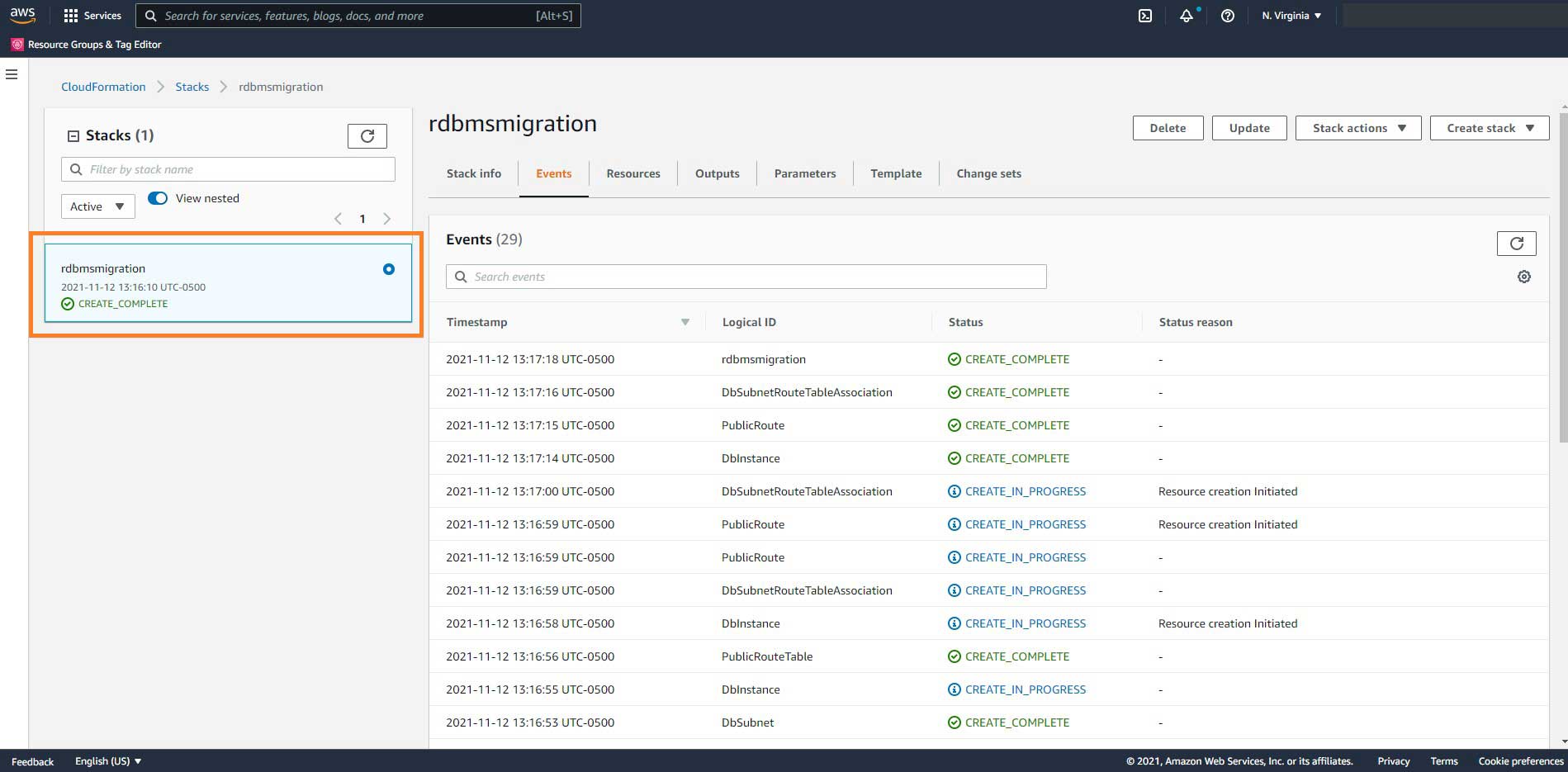
Task: Click timestamp 13:16:53 UTC-0500
Action: tap(530, 722)
